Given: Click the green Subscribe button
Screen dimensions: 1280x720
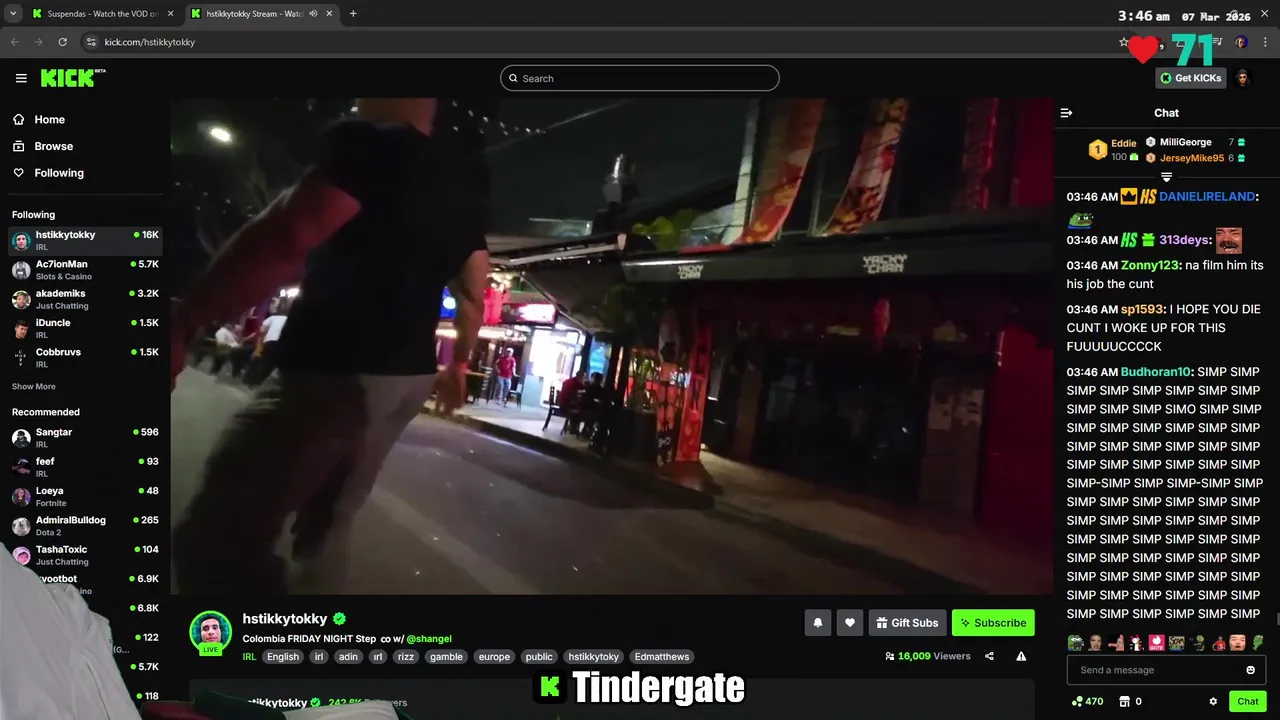Looking at the screenshot, I should [993, 623].
